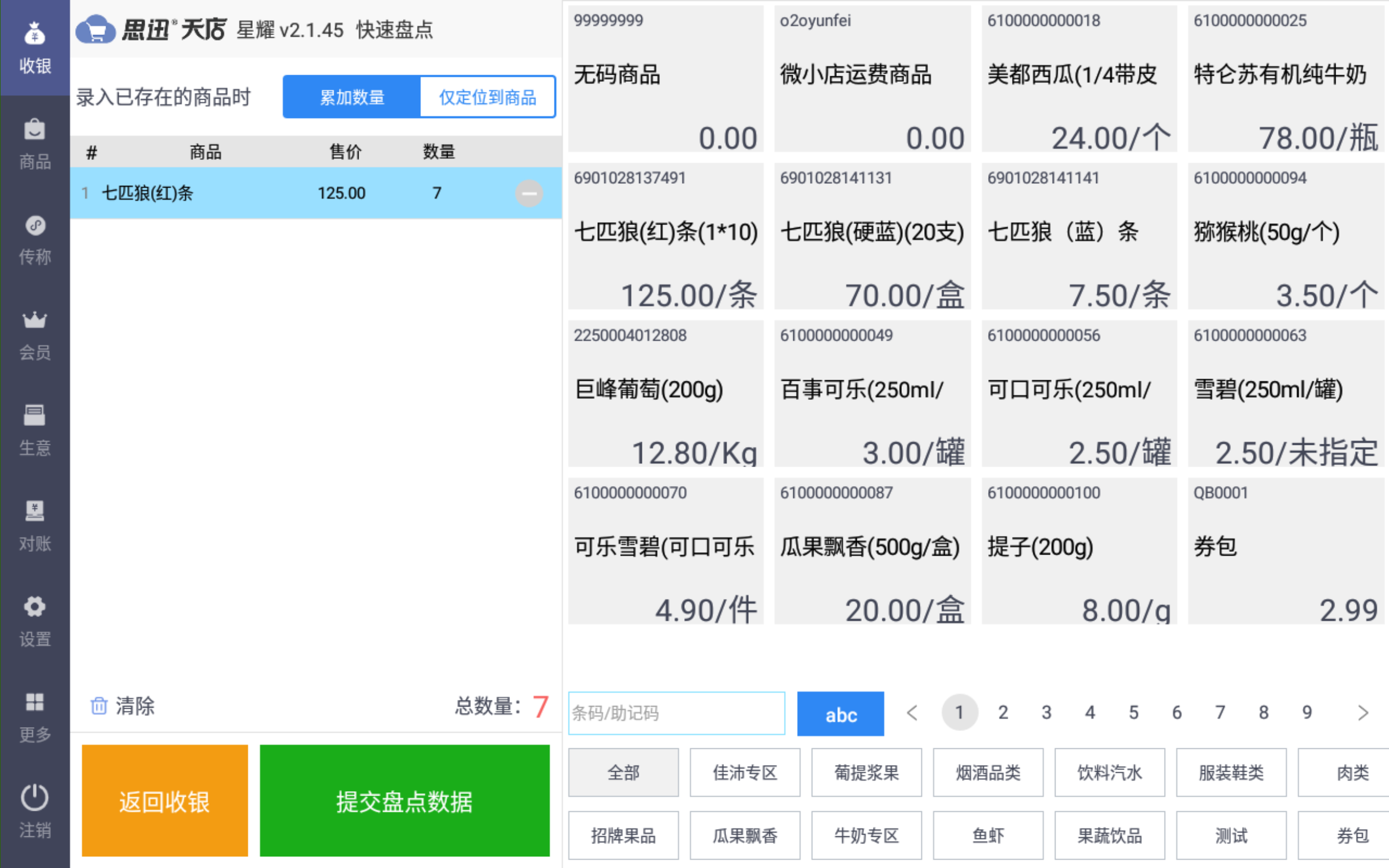The width and height of the screenshot is (1389, 868).
Task: Add 特仑苏有机纯牛奶 product tile
Action: [1286, 79]
